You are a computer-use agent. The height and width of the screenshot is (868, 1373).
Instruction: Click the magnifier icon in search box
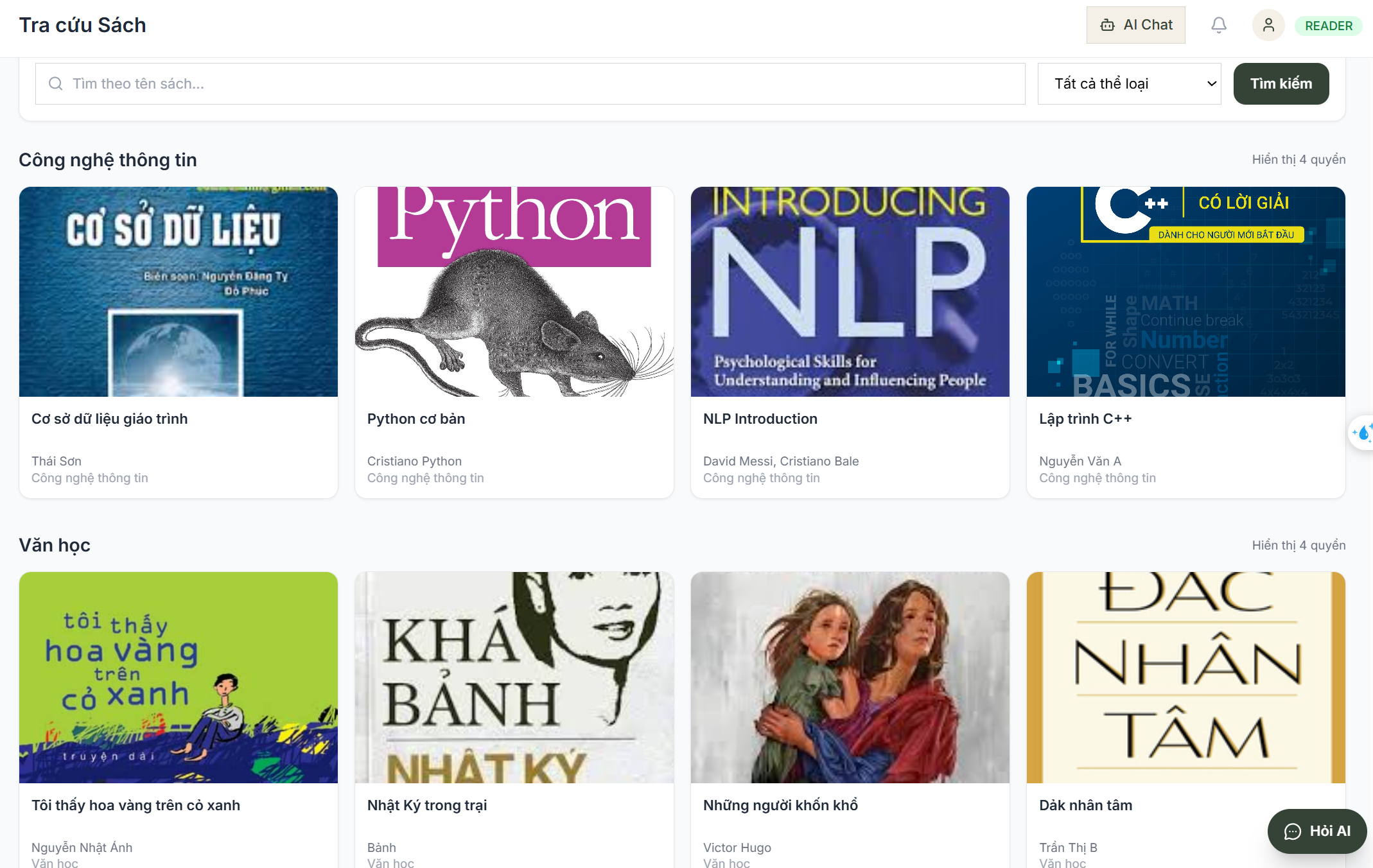(x=56, y=83)
